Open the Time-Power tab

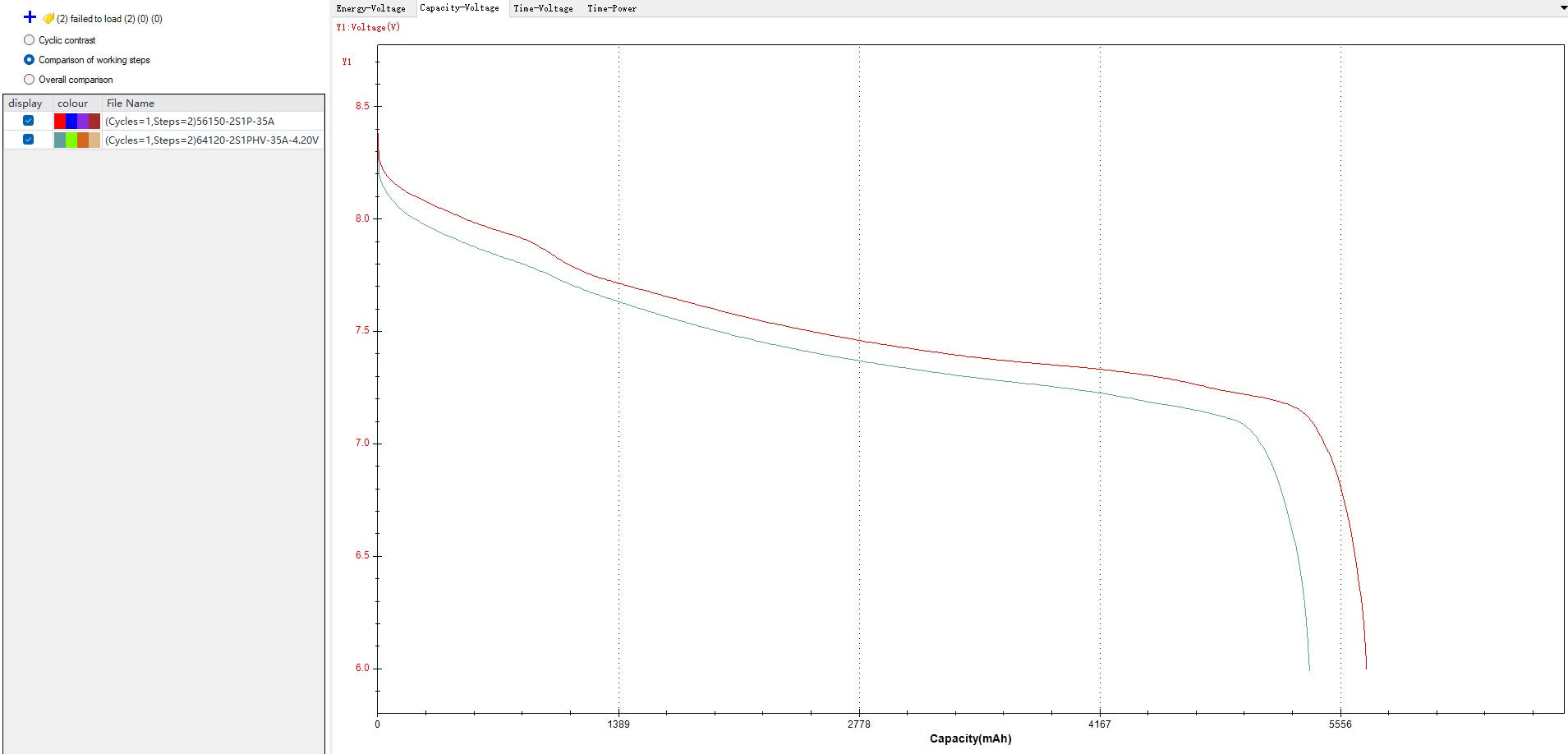tap(612, 8)
